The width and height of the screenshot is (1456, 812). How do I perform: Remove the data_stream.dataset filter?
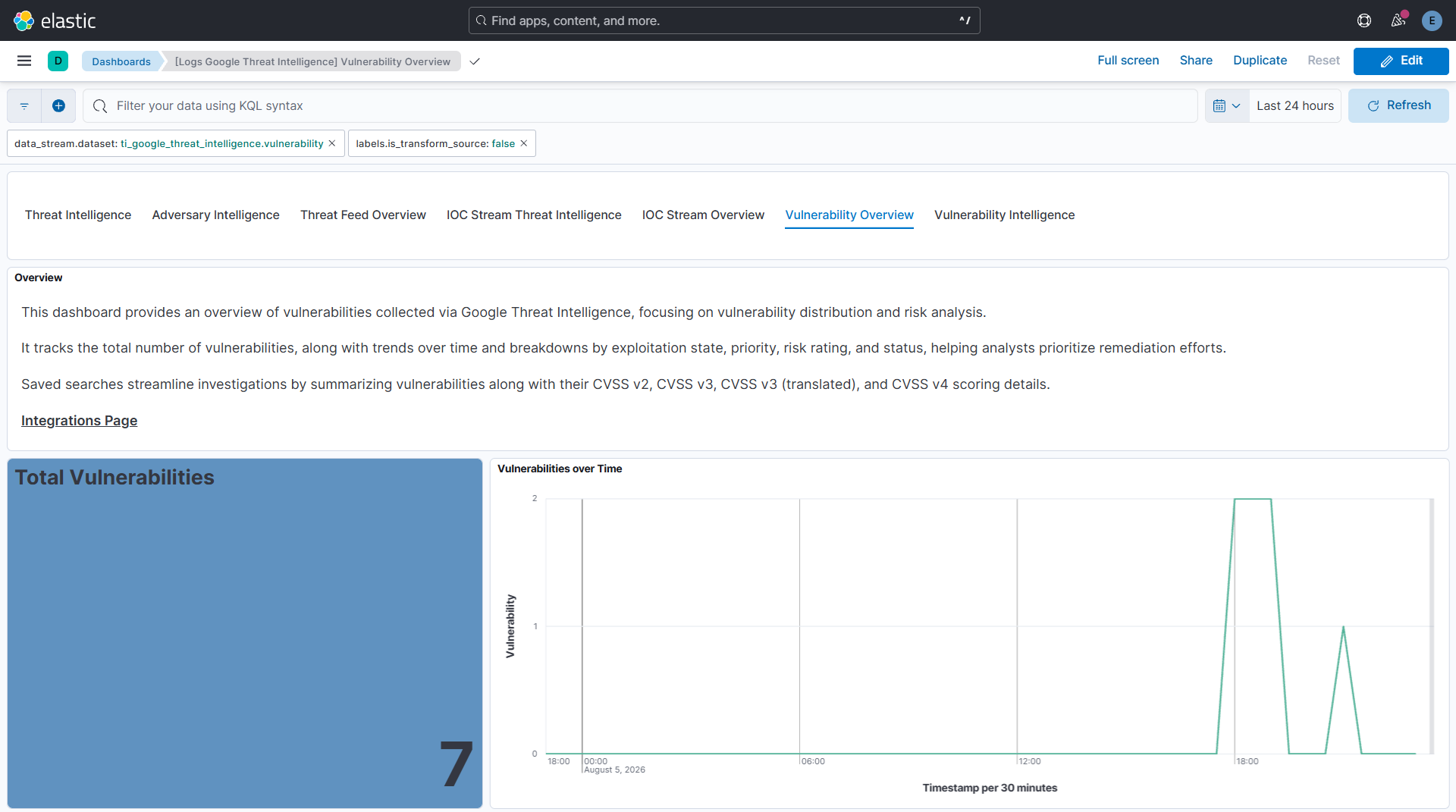(x=332, y=143)
